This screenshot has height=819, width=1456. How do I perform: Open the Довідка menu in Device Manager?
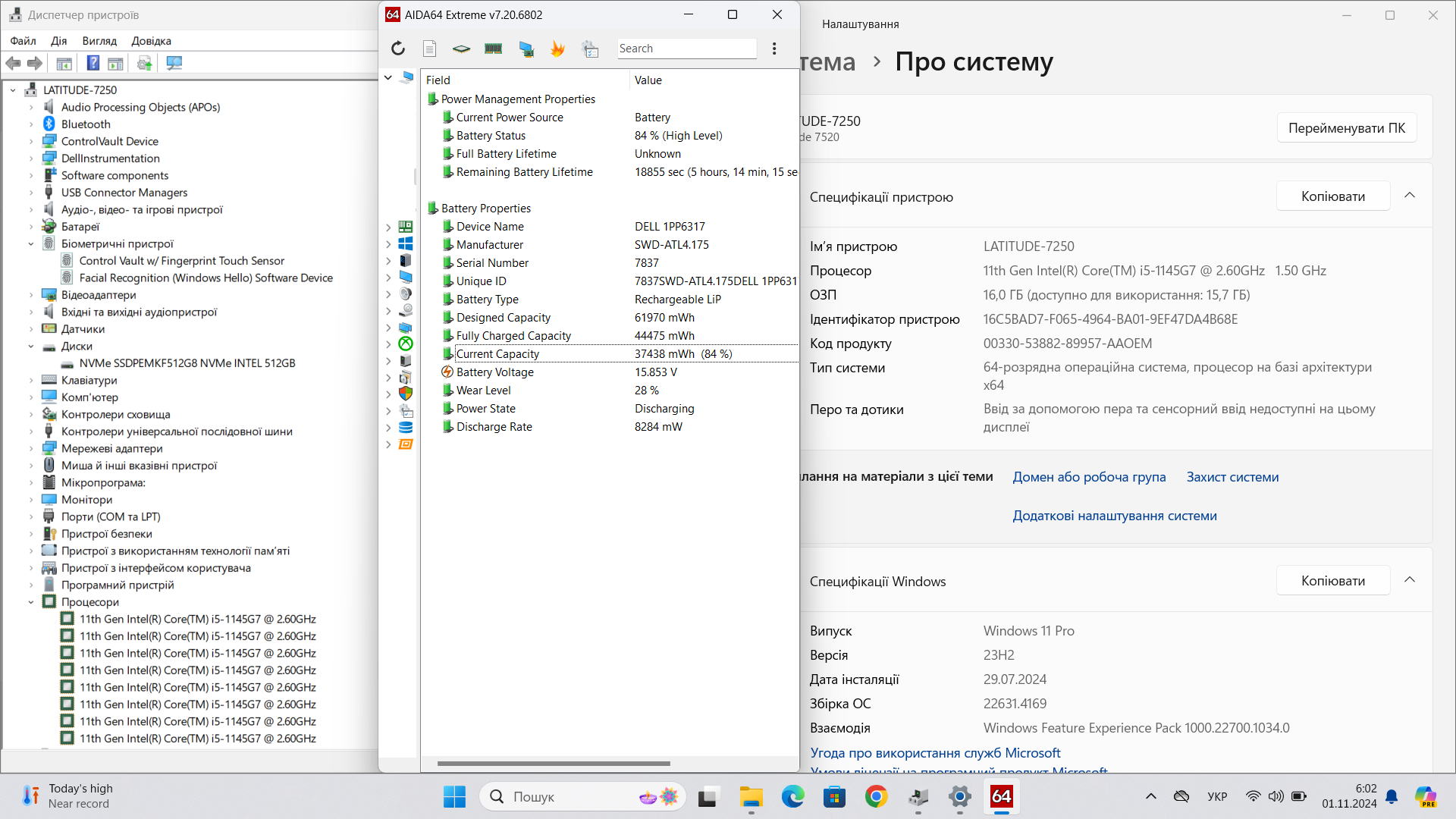tap(152, 41)
